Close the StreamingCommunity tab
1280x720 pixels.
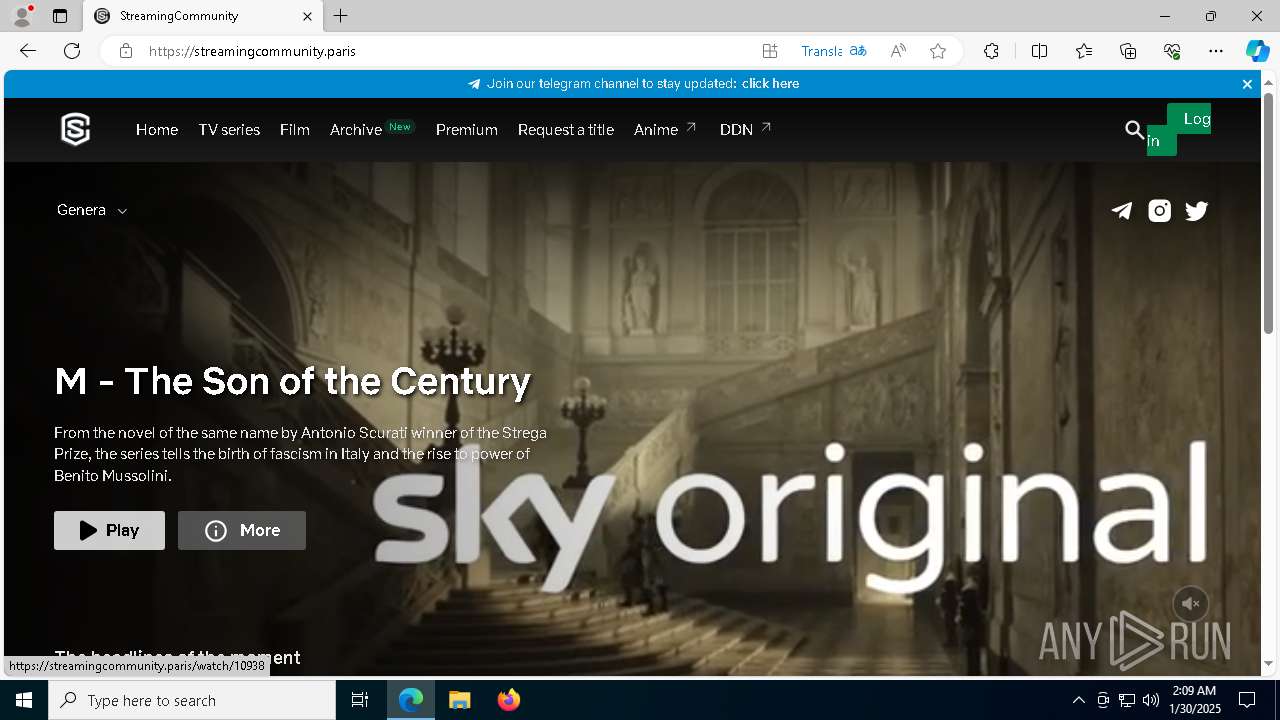pyautogui.click(x=308, y=16)
